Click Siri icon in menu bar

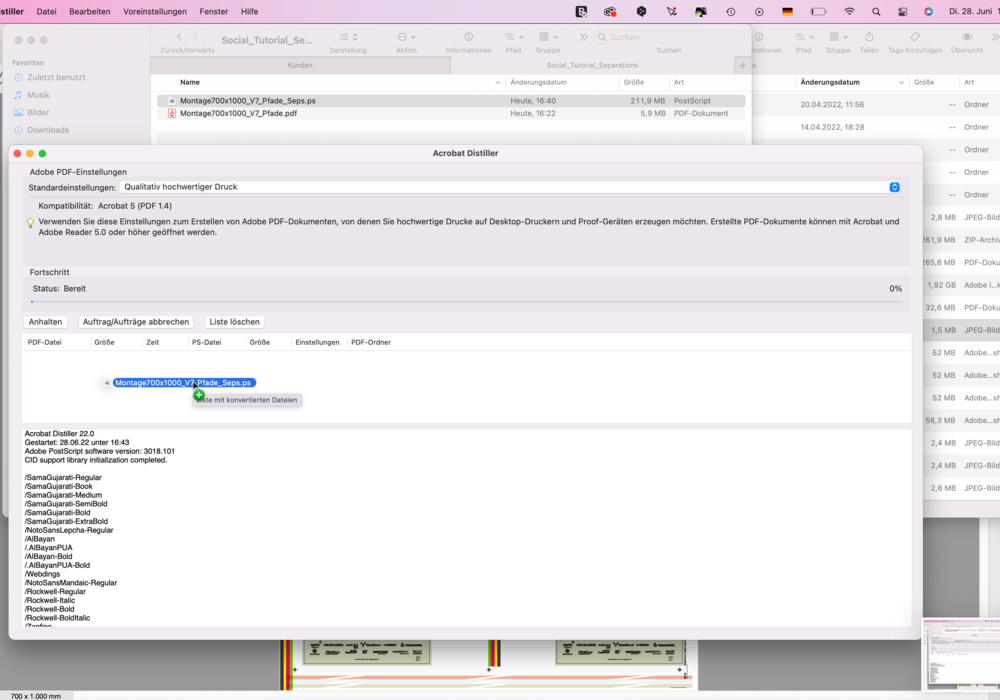tap(929, 11)
